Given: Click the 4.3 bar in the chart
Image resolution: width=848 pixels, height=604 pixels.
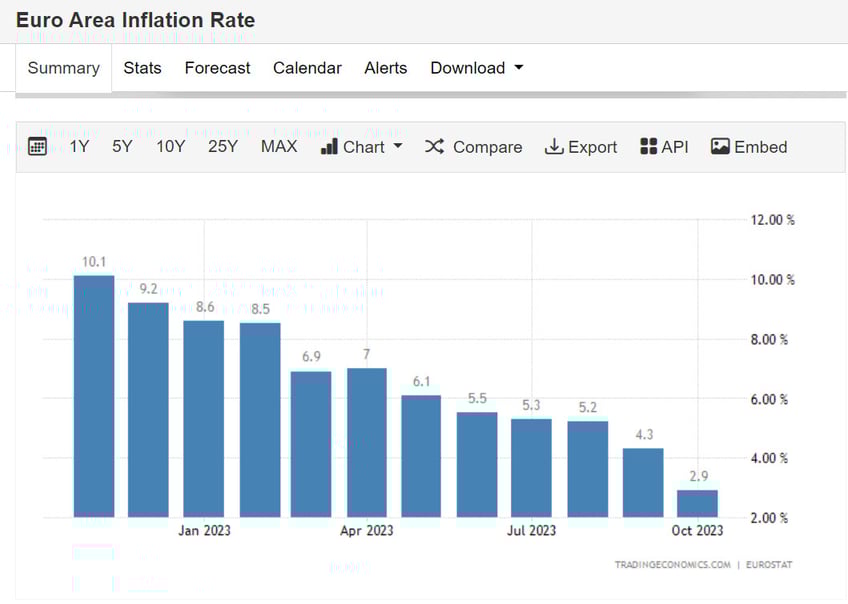Looking at the screenshot, I should (x=643, y=483).
